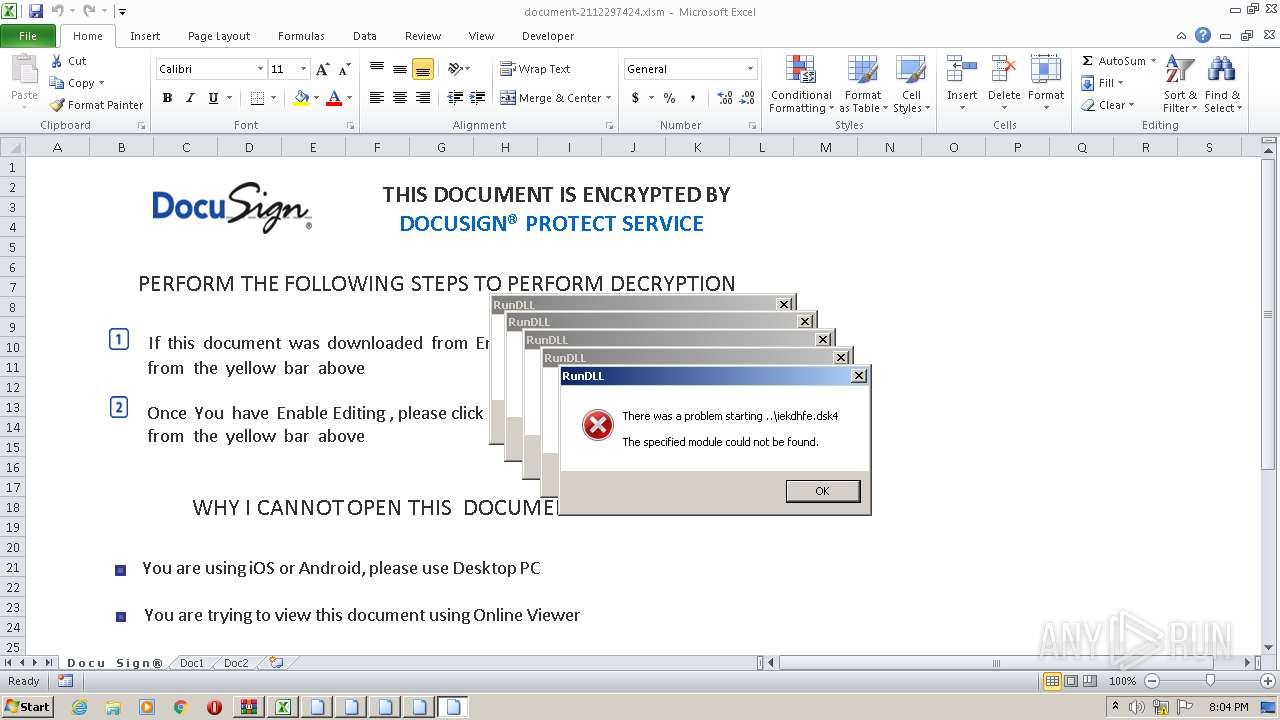This screenshot has height=720, width=1280.
Task: Open Find & Select binoculars menu
Action: click(x=1222, y=85)
